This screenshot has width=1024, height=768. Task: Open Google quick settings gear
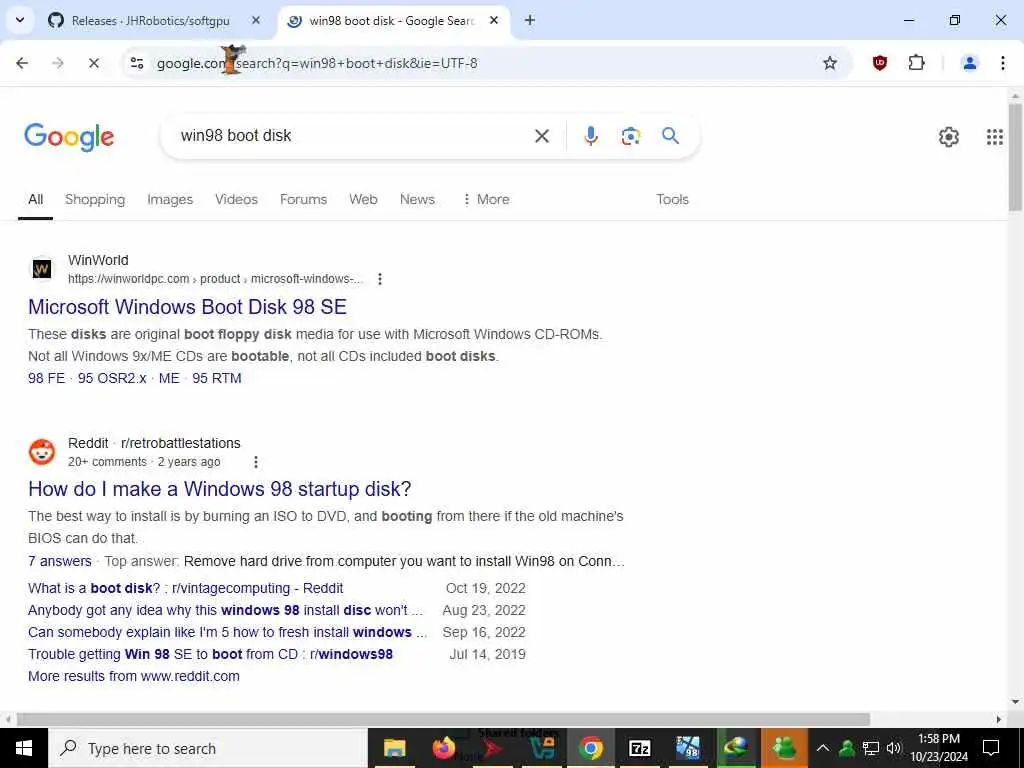coord(948,136)
